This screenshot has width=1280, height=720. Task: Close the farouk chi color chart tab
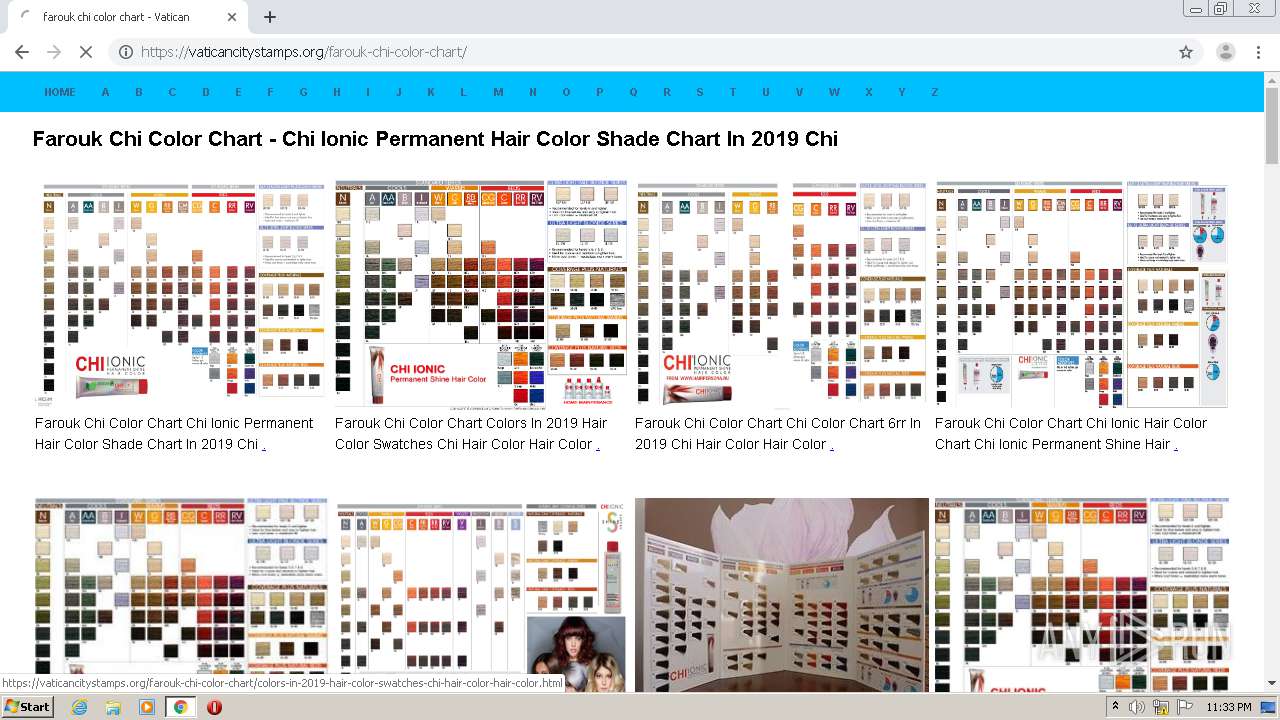coord(232,17)
